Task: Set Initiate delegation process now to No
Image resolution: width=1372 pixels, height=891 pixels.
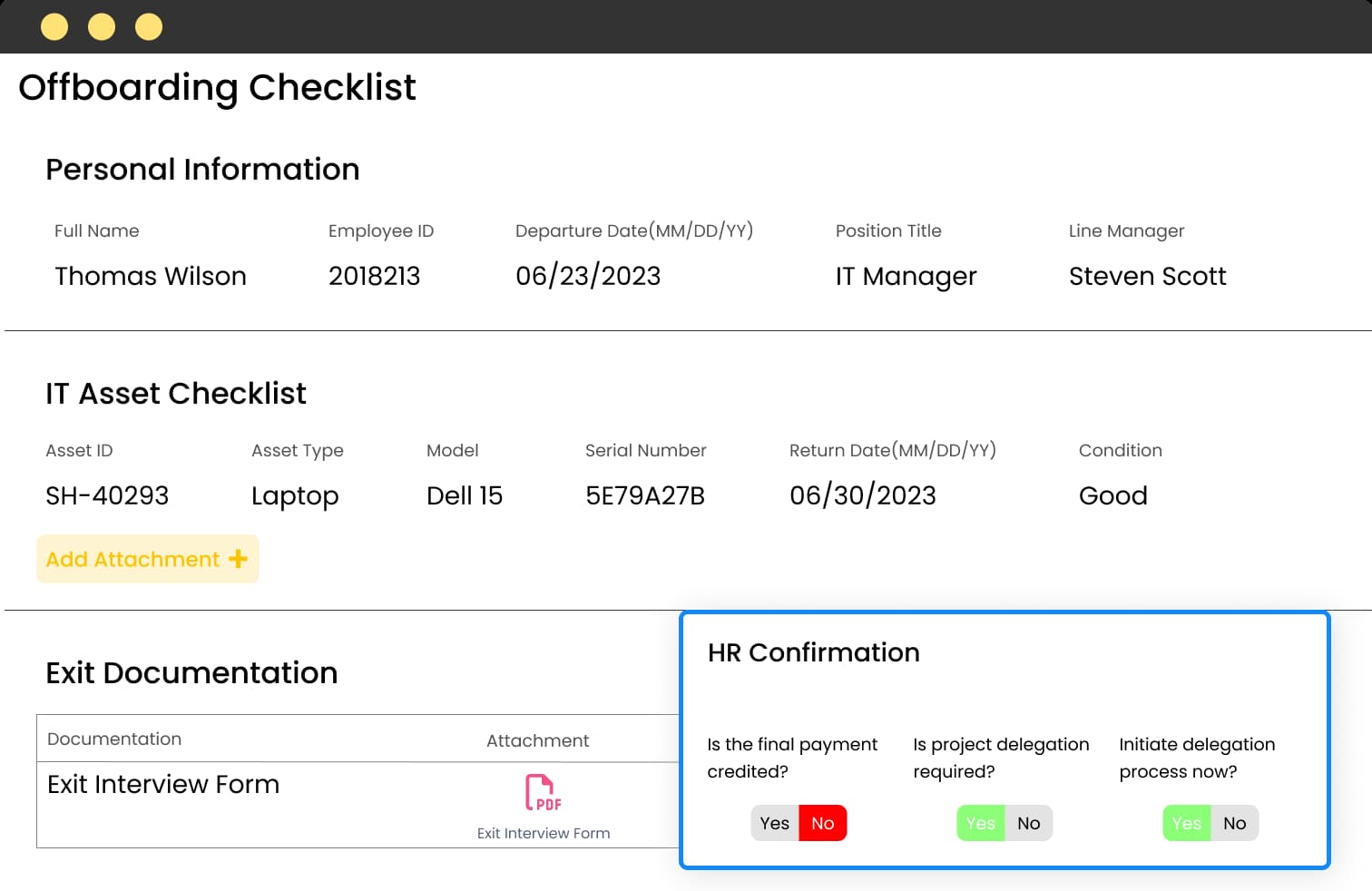Action: click(1234, 823)
